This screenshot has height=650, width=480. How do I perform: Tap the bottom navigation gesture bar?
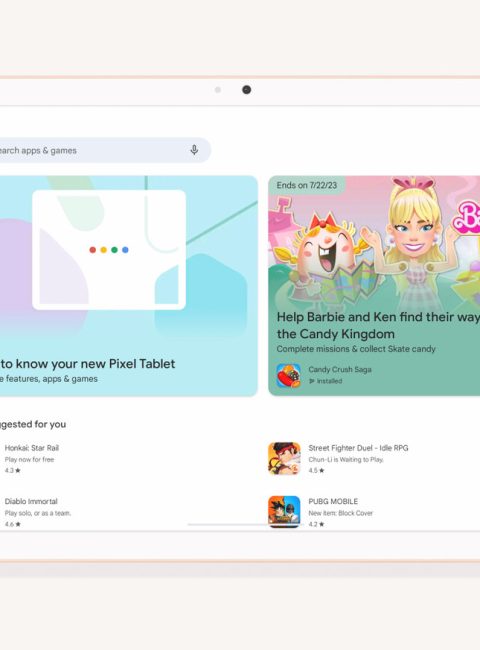245,524
